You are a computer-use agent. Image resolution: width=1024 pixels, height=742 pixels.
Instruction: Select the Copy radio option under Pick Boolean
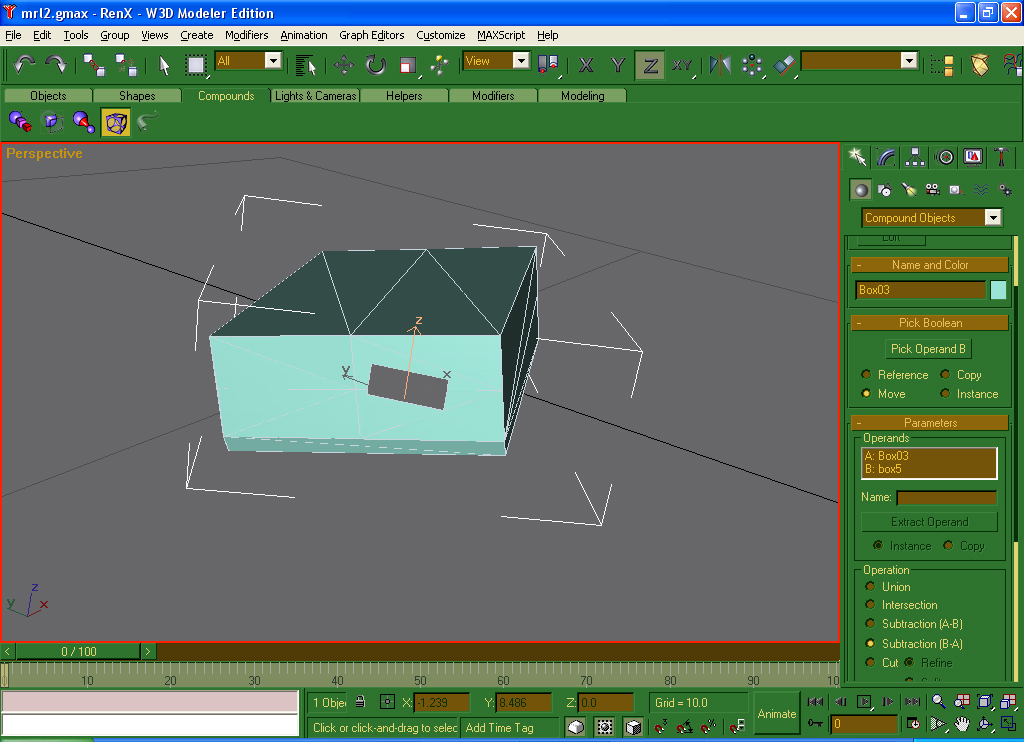point(945,375)
